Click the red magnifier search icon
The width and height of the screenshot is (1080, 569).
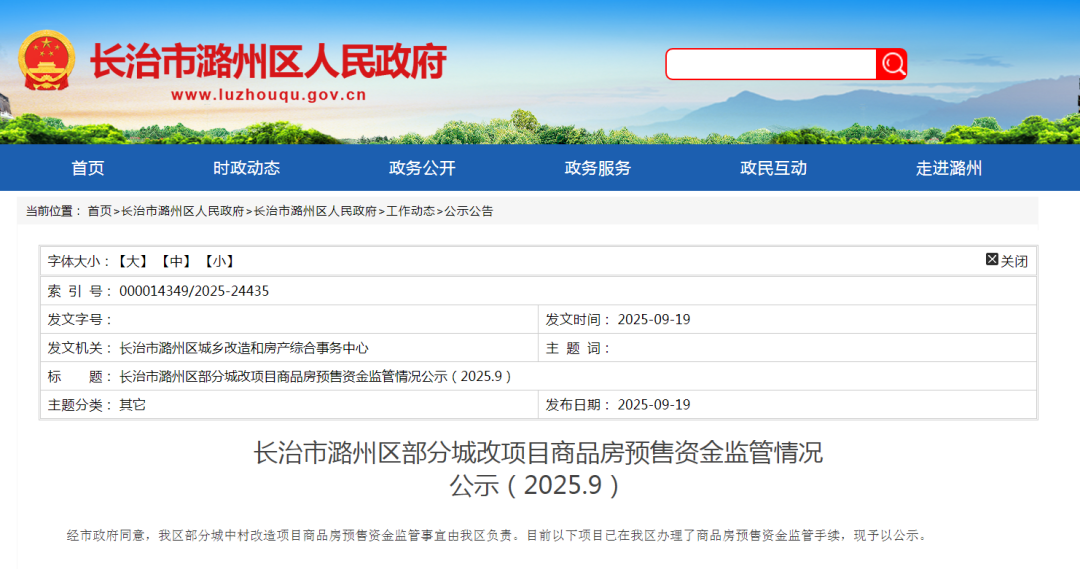click(892, 64)
